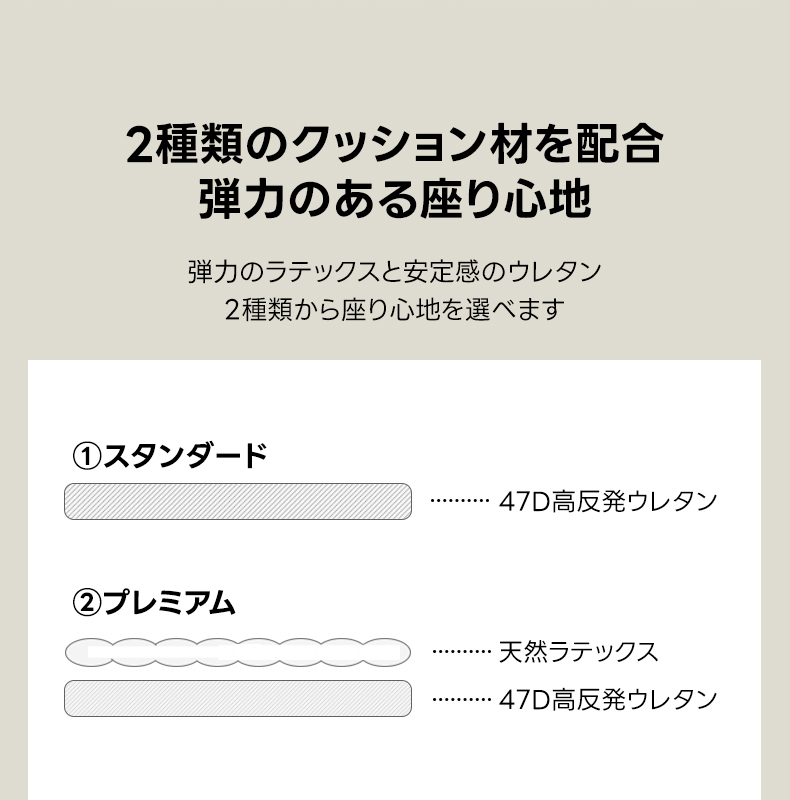The height and width of the screenshot is (800, 790).
Task: Click dotted leader next to 天然ラテックス
Action: click(x=460, y=652)
